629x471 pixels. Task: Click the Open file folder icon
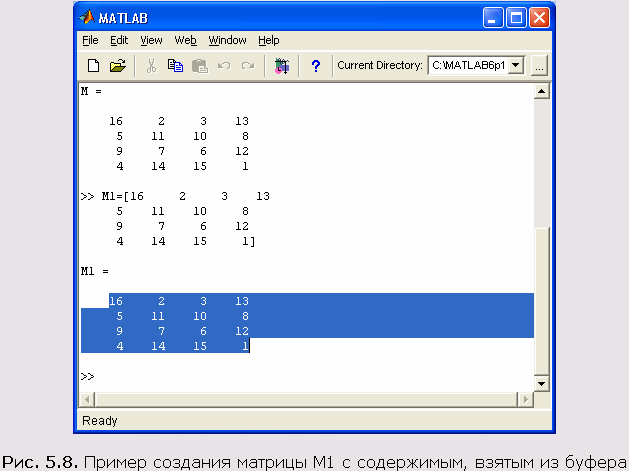click(118, 65)
